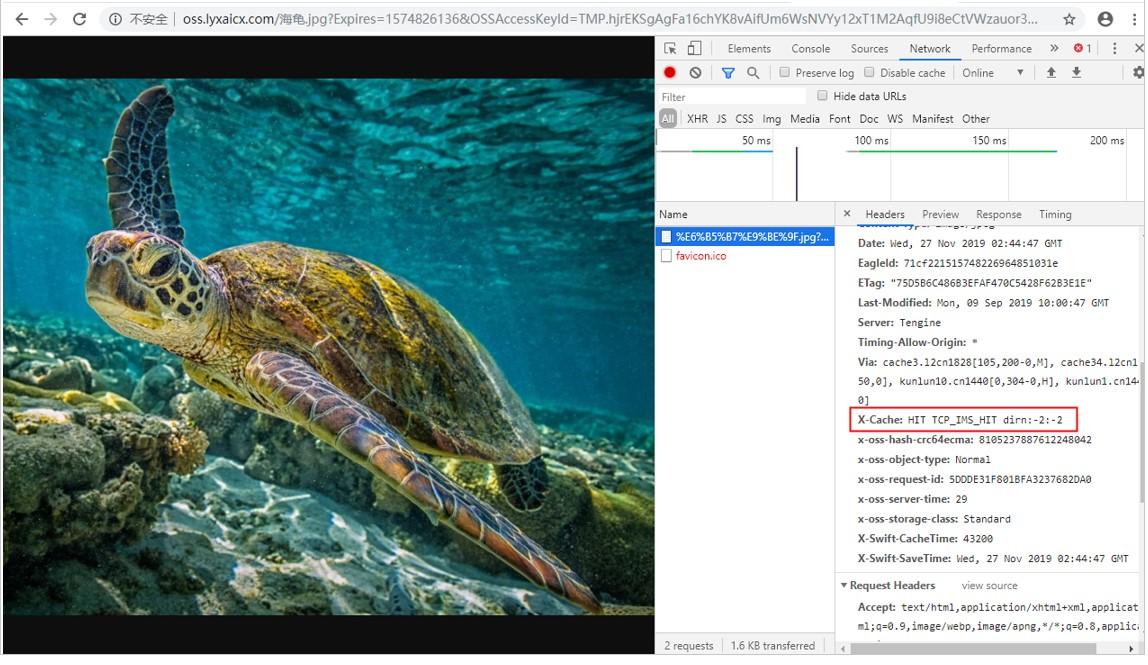Open DevTools customize three-dot menu
The image size is (1148, 665).
click(x=1114, y=48)
